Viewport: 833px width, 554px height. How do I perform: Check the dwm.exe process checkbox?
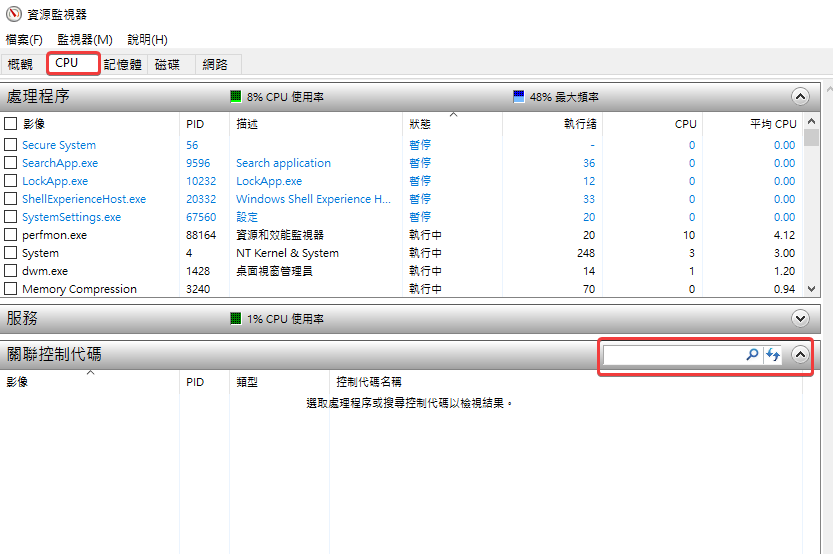pos(11,270)
